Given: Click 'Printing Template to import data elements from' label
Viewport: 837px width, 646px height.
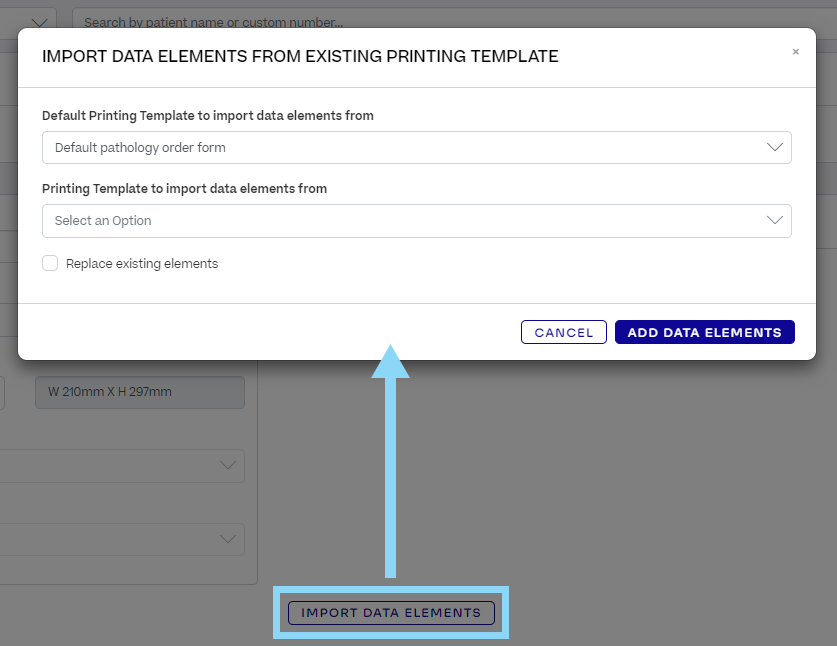Looking at the screenshot, I should tap(185, 188).
